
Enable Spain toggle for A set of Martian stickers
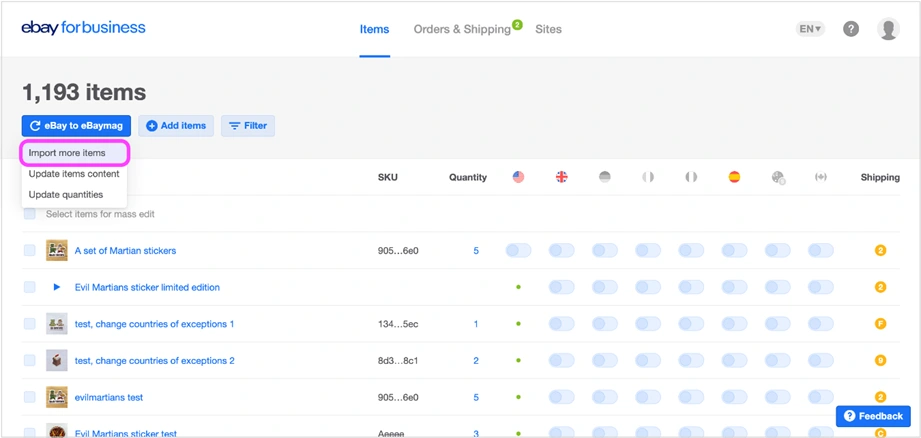coord(734,251)
